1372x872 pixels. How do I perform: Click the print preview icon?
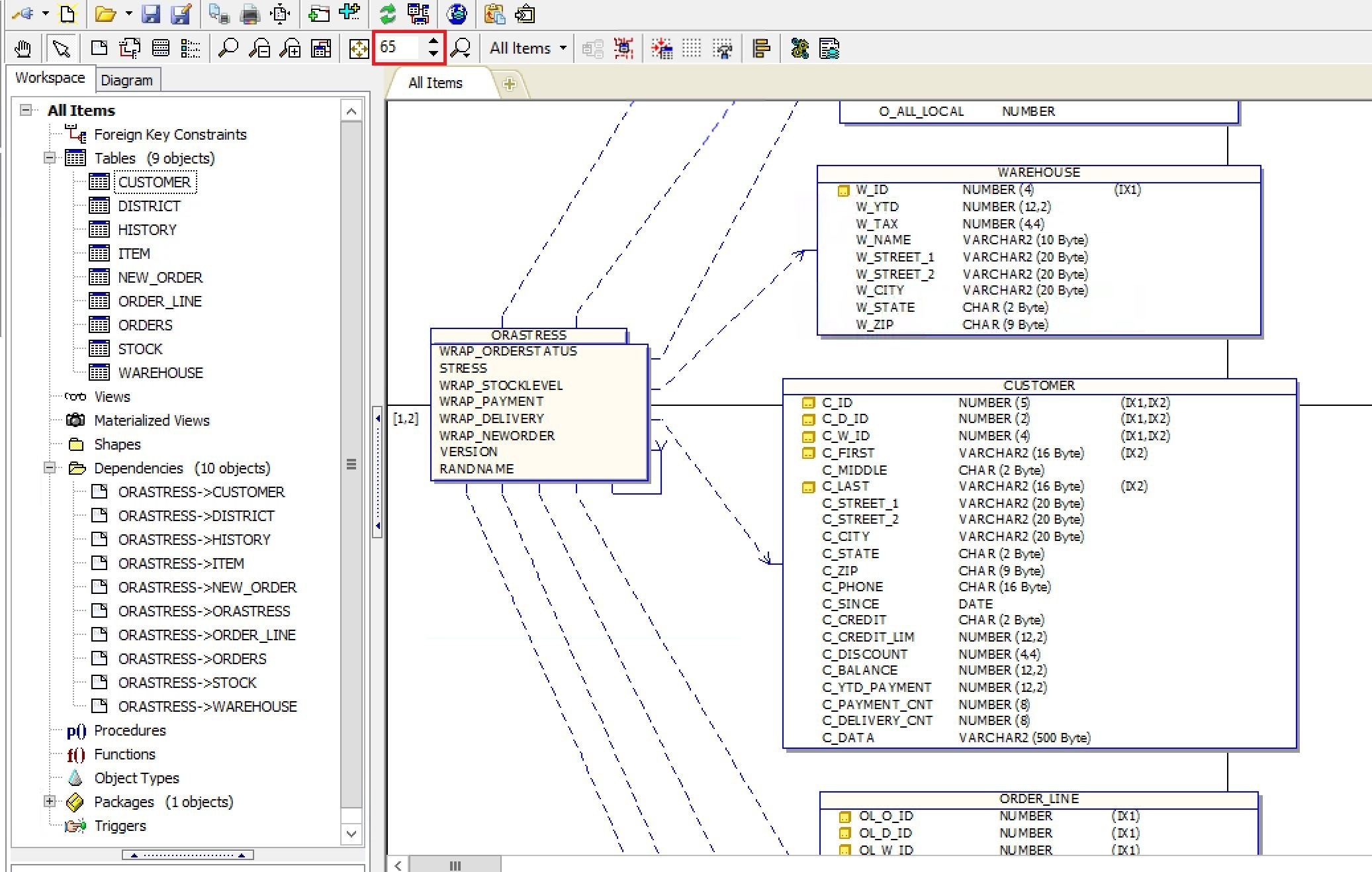pos(218,13)
